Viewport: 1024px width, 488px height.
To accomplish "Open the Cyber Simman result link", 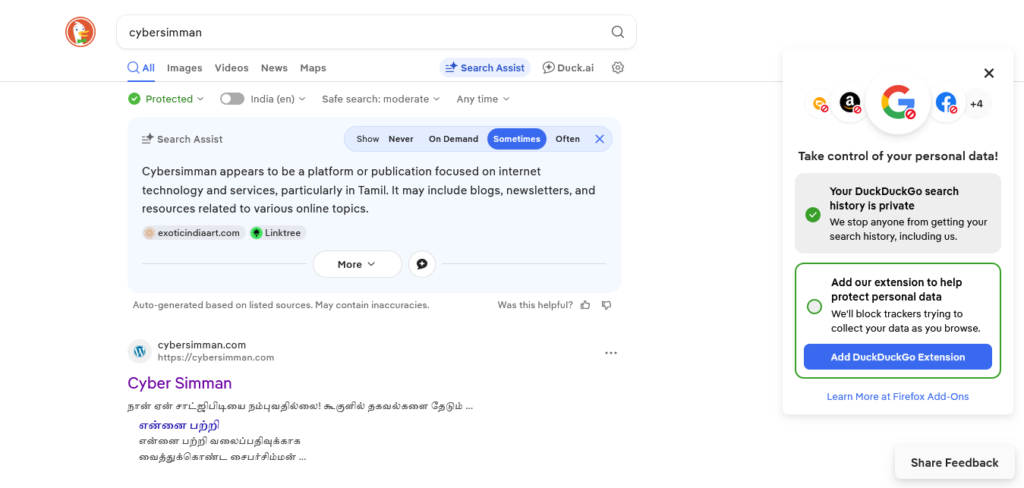I will [180, 383].
